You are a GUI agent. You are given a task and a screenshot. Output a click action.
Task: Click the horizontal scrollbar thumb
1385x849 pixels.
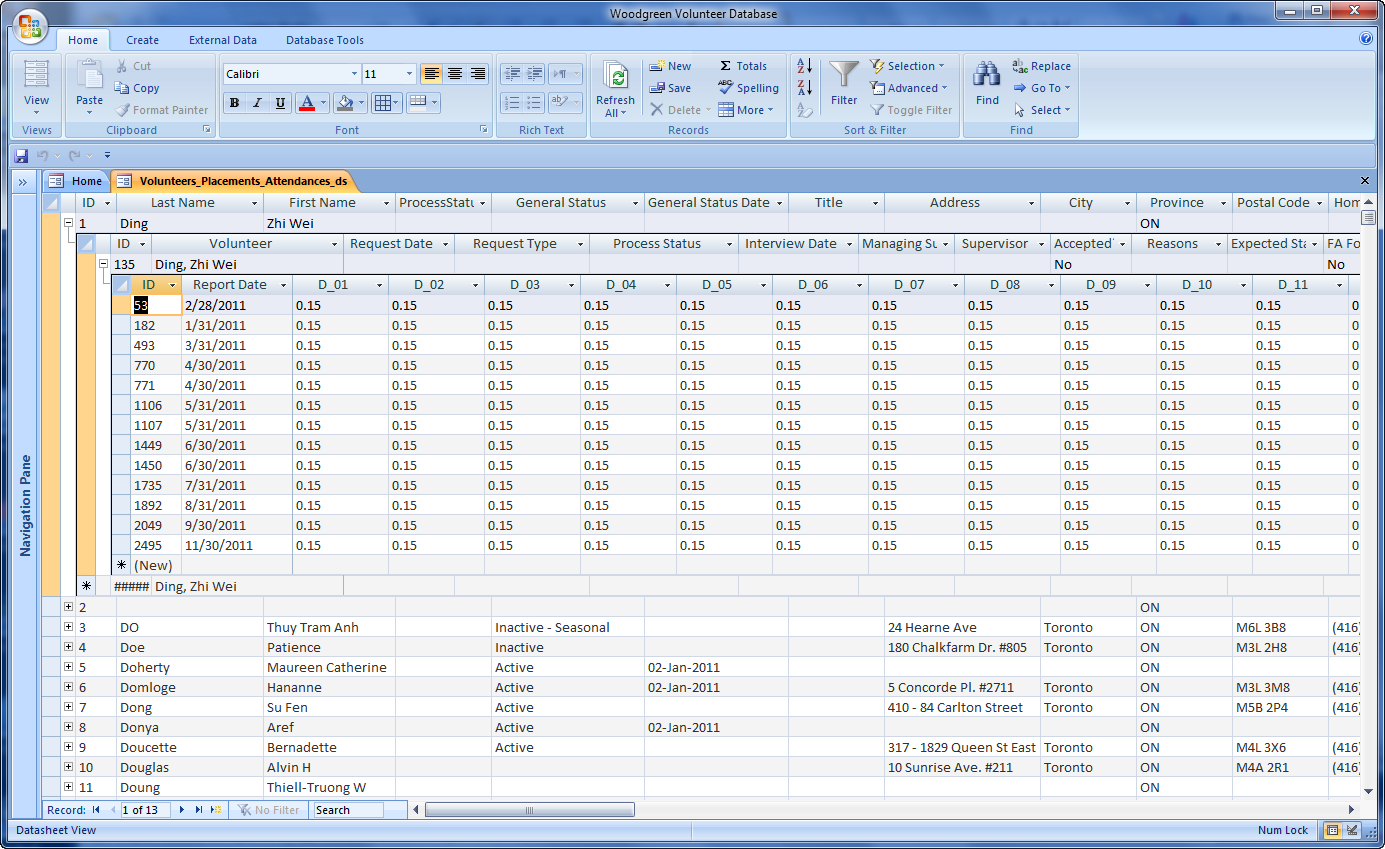tap(530, 810)
